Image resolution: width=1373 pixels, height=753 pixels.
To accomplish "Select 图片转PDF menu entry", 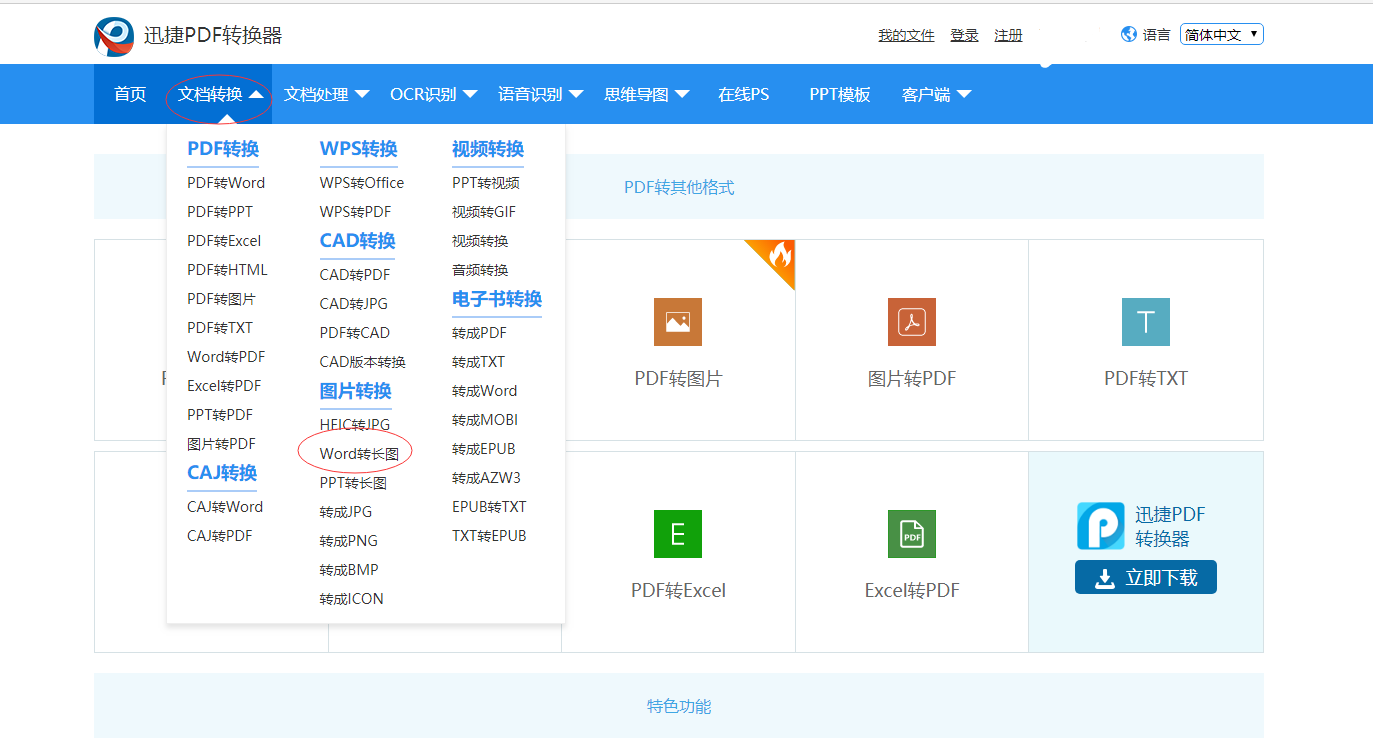I will pyautogui.click(x=221, y=444).
